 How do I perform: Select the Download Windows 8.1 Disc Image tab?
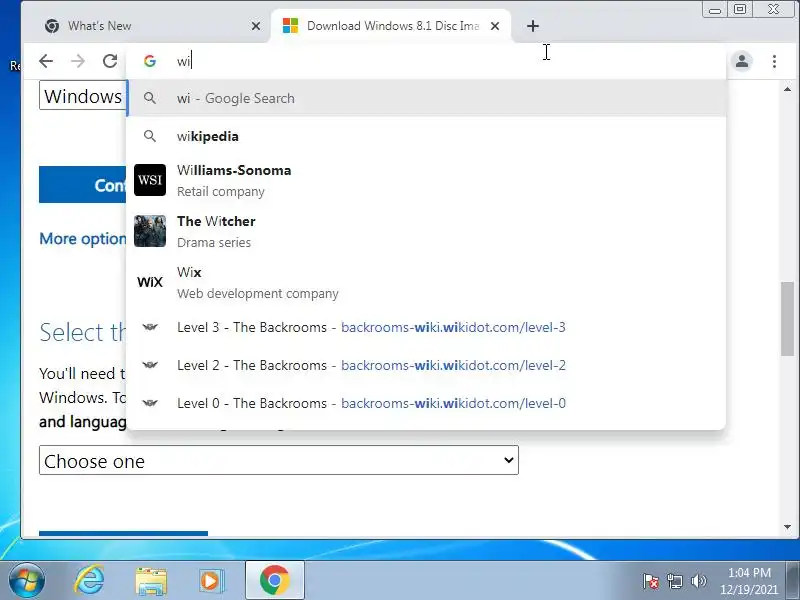(x=391, y=26)
